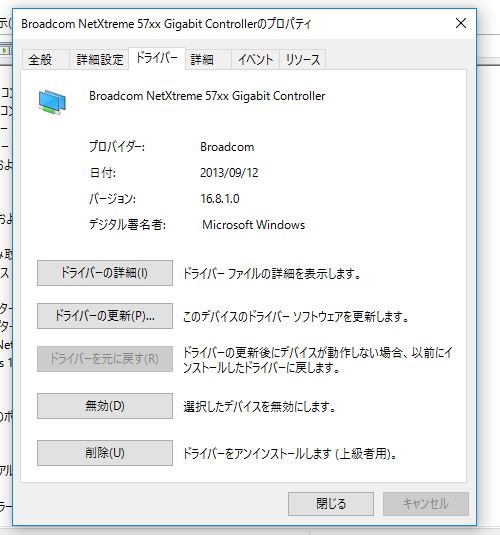Open the リソース tab
500x535 pixels.
click(302, 60)
